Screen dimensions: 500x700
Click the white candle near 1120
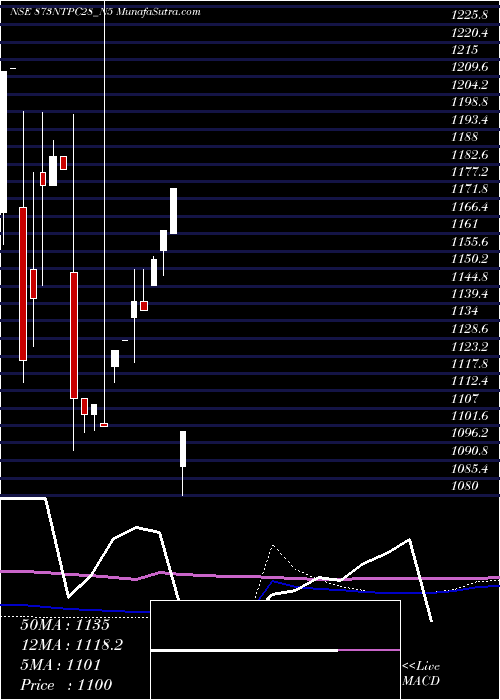click(115, 358)
